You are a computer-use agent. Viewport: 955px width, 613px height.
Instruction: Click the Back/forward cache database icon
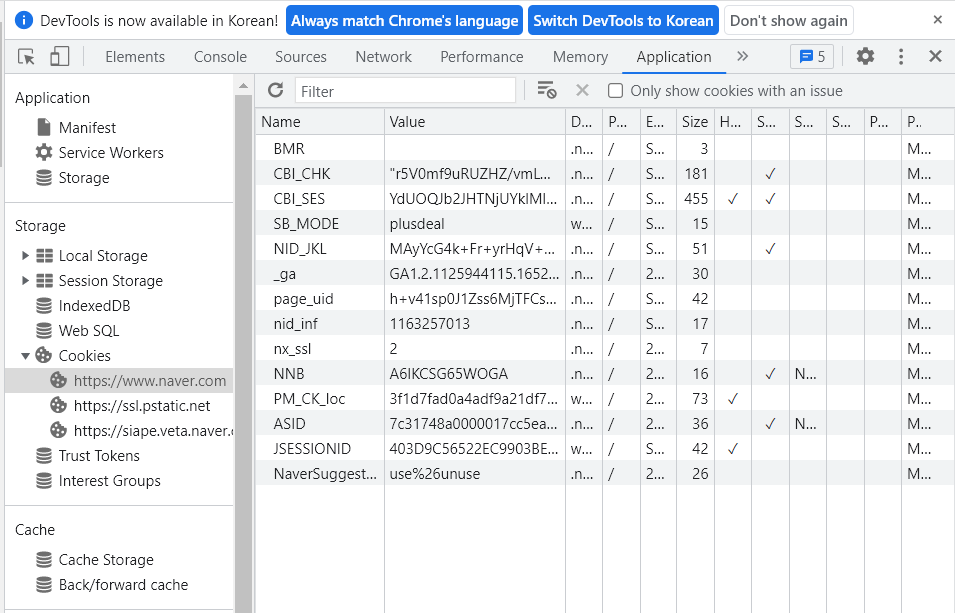(x=44, y=584)
